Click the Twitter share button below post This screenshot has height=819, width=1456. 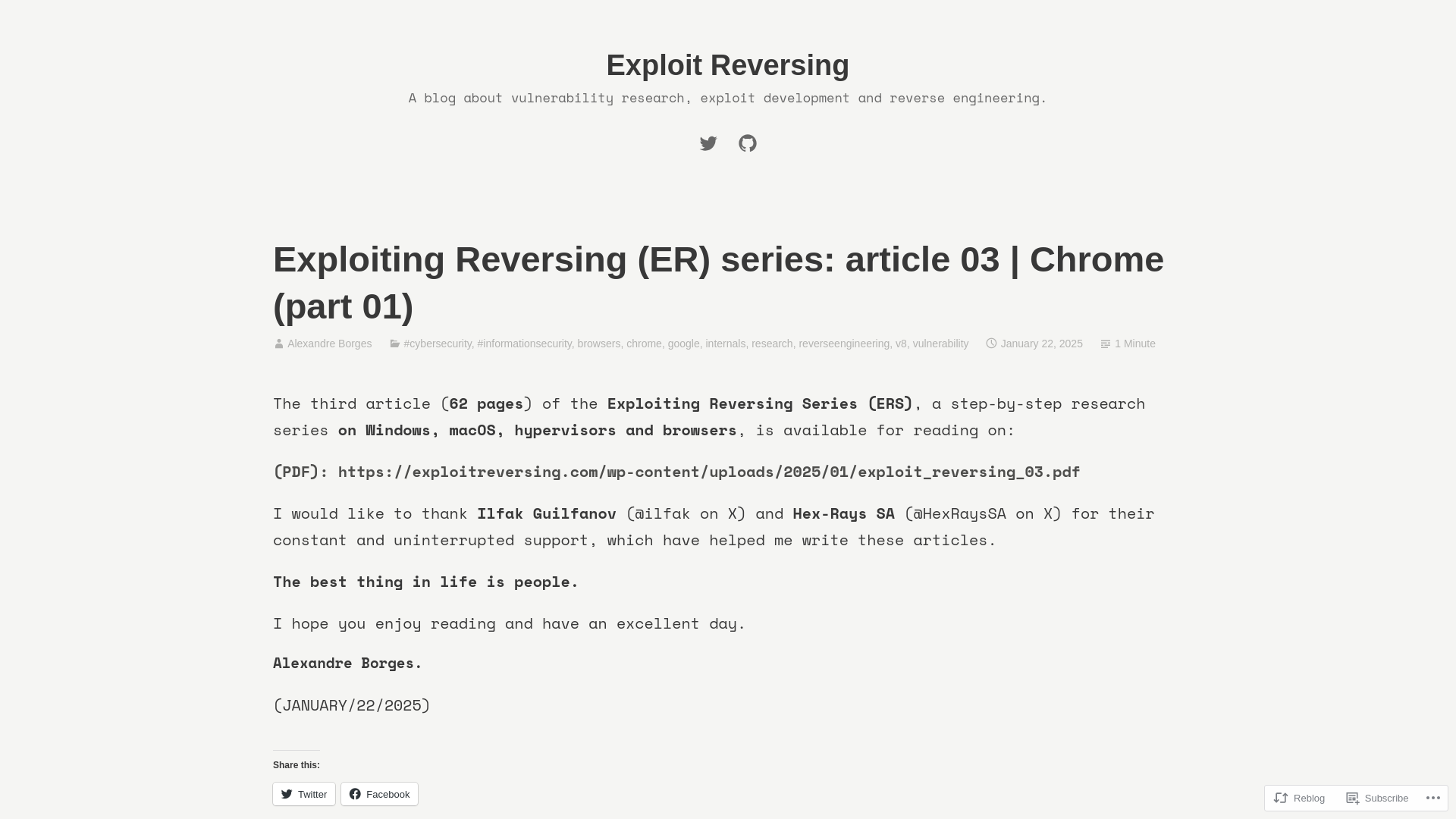tap(303, 793)
